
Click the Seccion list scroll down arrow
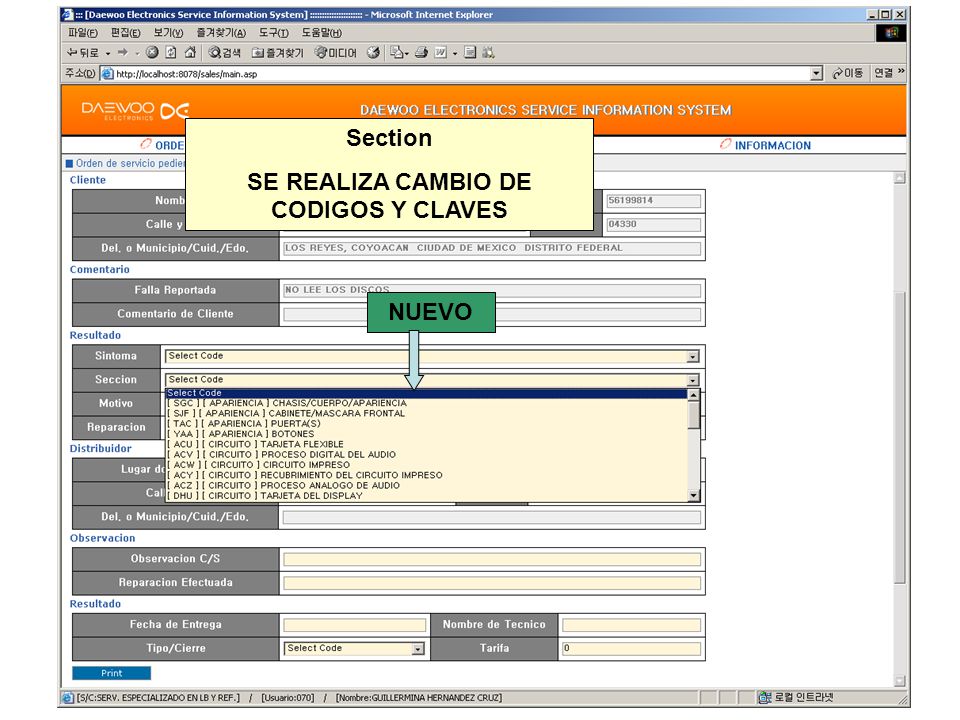coord(694,495)
